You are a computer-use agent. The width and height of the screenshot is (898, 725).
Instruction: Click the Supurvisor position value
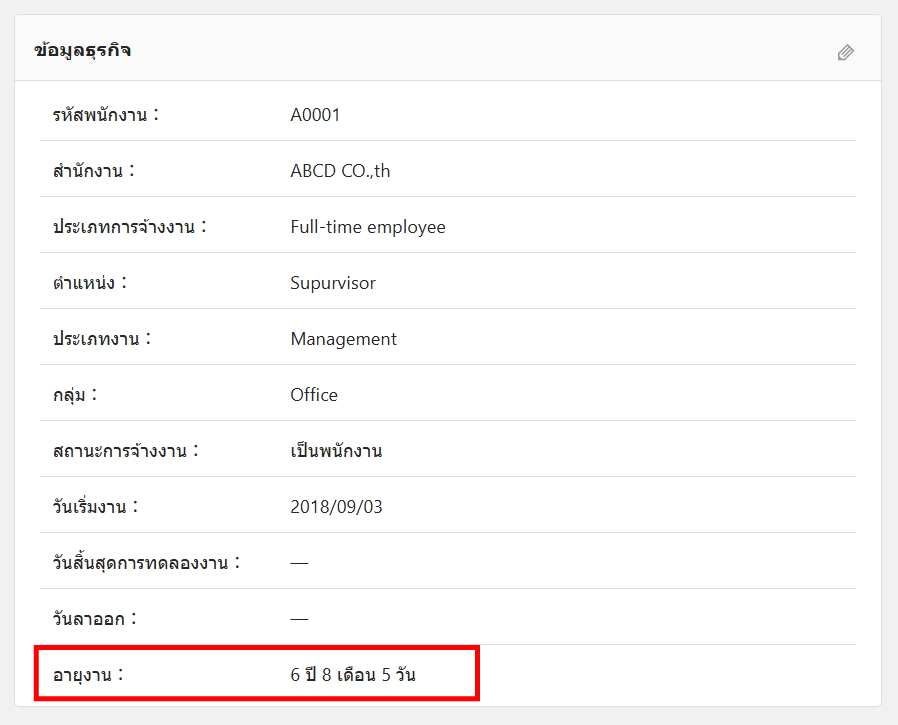tap(333, 283)
